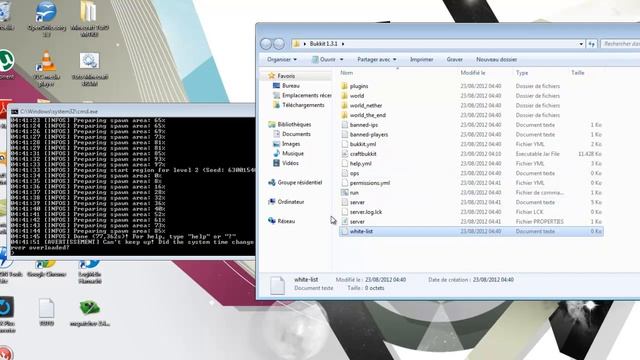Viewport: 640px width, 360px height.
Task: Click the Imprimer toolbar button
Action: (x=421, y=60)
